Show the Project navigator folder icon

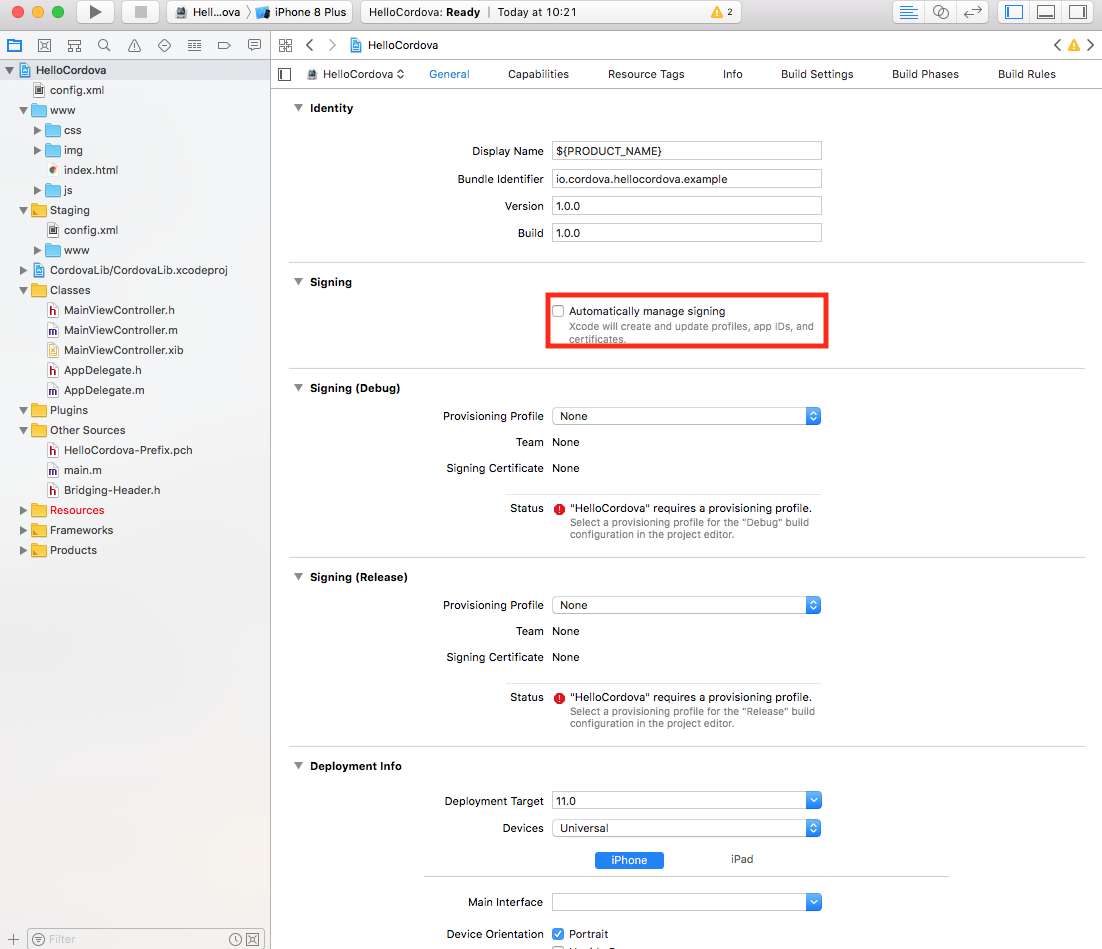(x=15, y=46)
